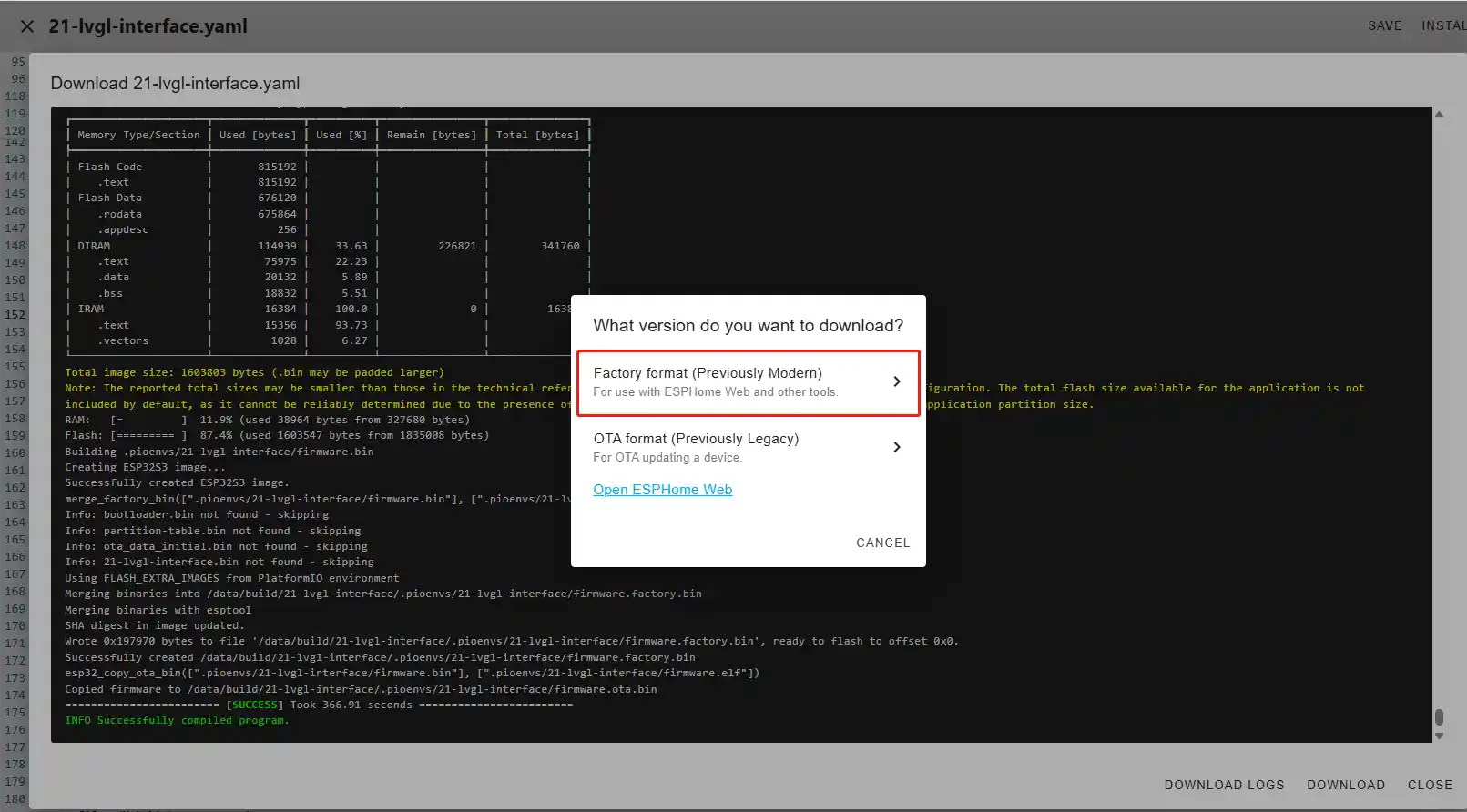The width and height of the screenshot is (1467, 812).
Task: Click the 'What version' dialog heading
Action: [748, 326]
